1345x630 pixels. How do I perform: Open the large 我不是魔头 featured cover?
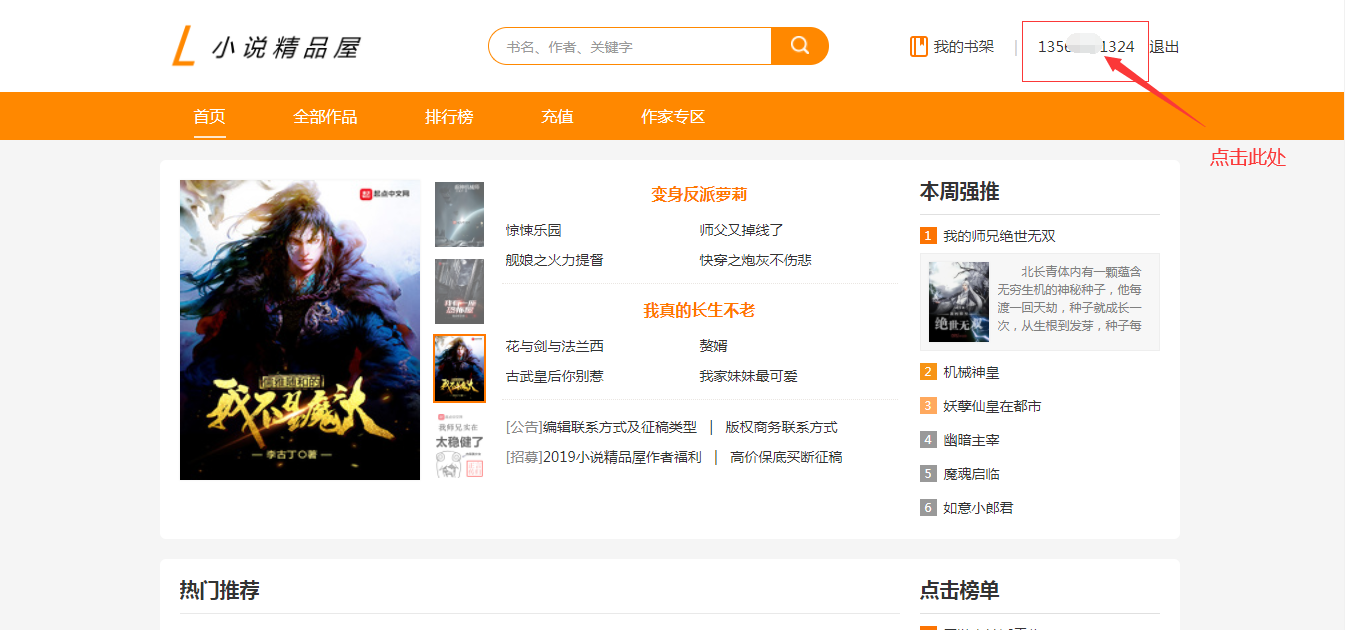point(299,330)
